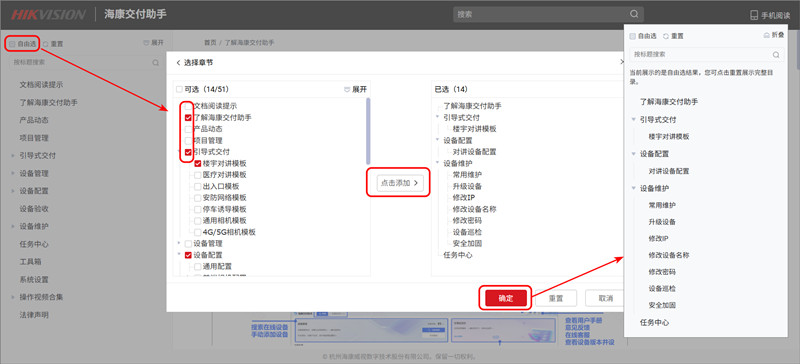
Task: Open 工具箱 in the left sidebar
Action: 31,262
